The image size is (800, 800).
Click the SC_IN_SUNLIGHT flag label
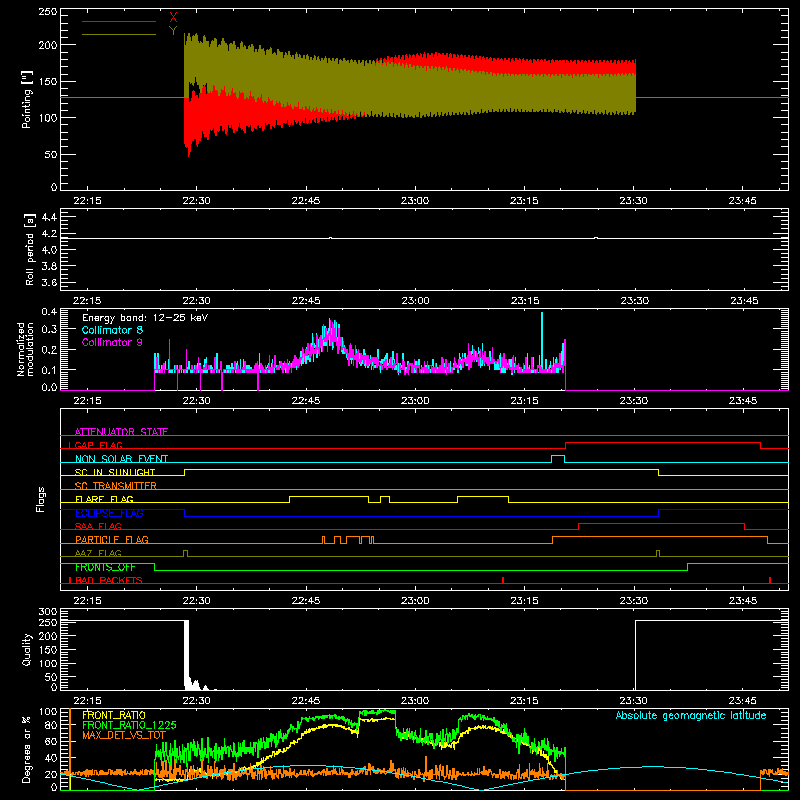115,472
